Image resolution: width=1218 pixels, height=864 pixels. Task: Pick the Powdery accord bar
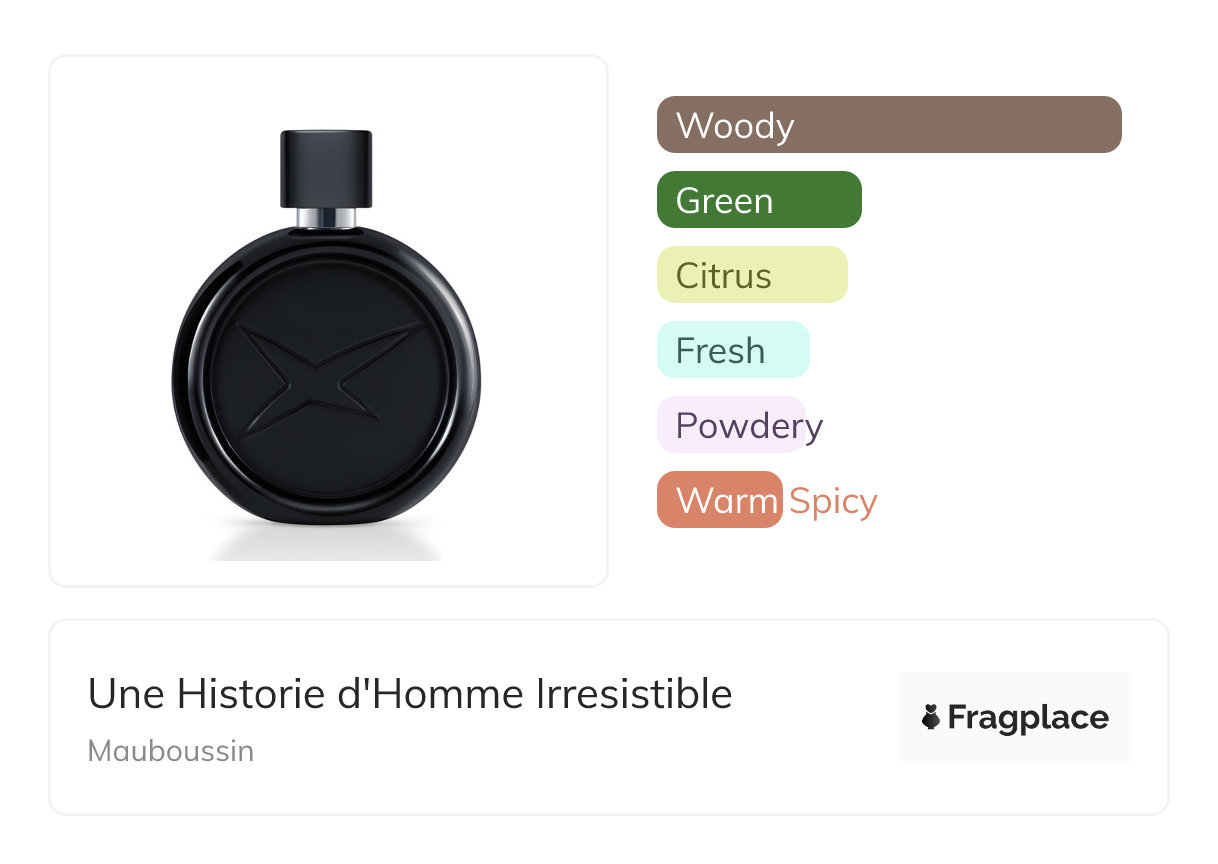pyautogui.click(x=732, y=425)
